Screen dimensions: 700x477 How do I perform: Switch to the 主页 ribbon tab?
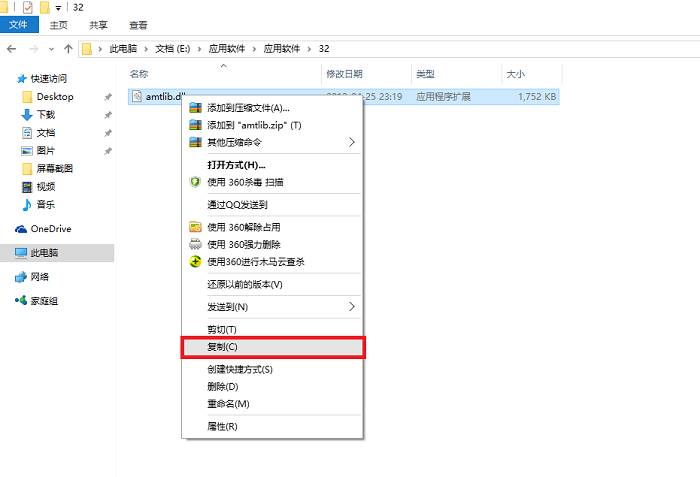58,25
